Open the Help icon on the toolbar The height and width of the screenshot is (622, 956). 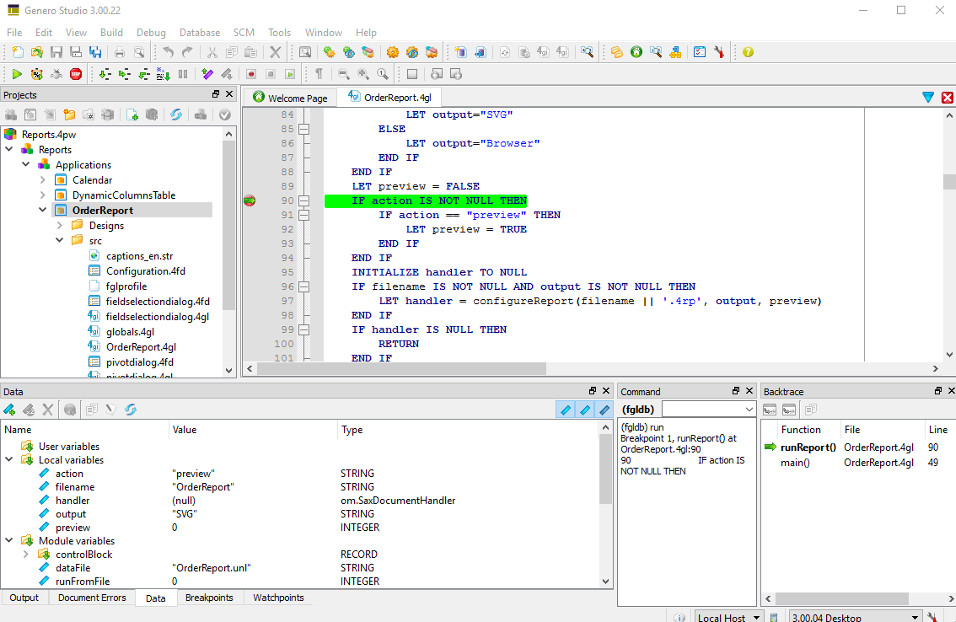point(748,51)
